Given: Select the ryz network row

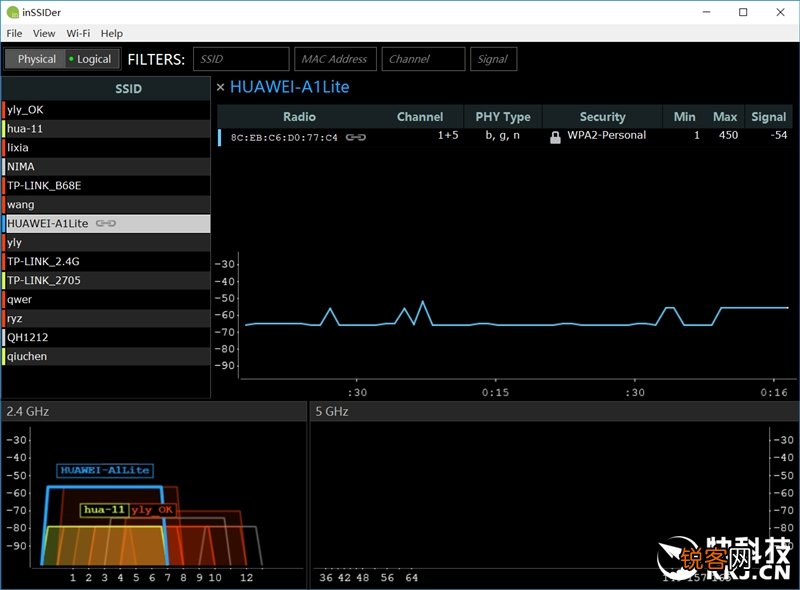Looking at the screenshot, I should click(106, 318).
